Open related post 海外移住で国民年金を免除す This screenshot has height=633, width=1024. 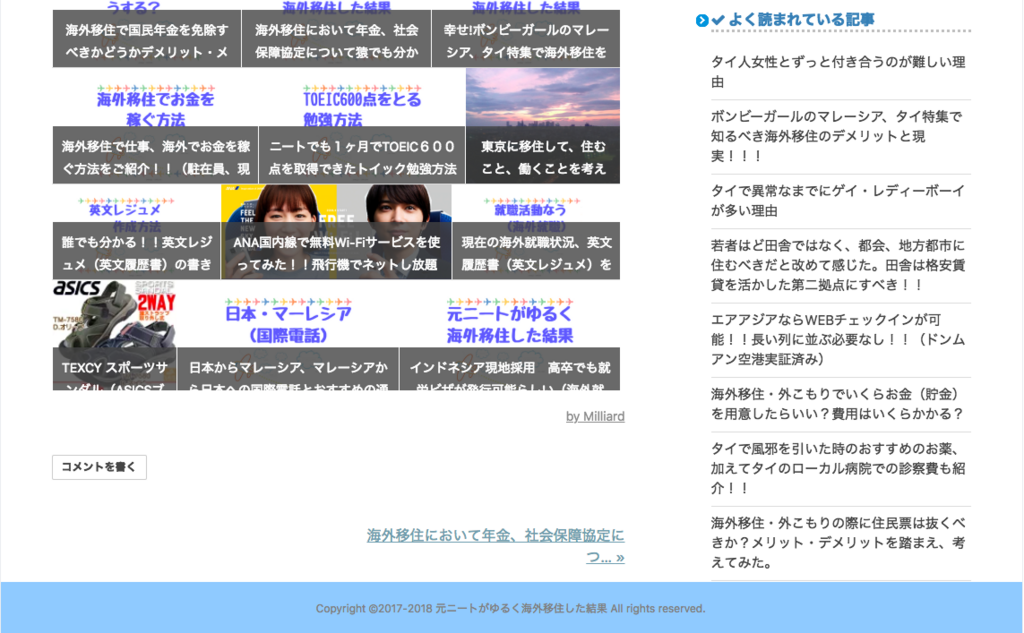pyautogui.click(x=147, y=33)
